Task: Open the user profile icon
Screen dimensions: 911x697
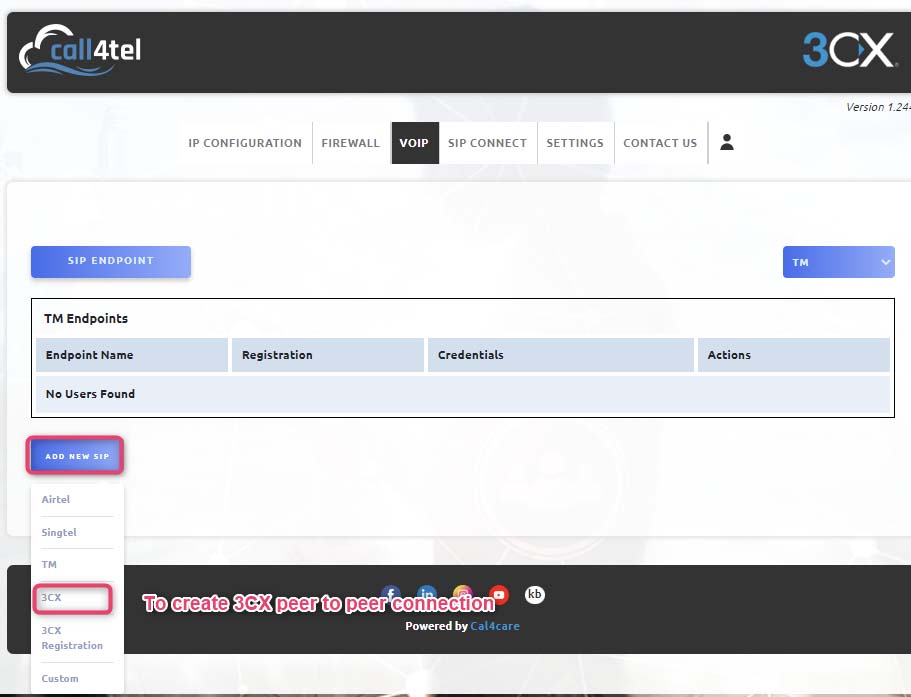Action: coord(726,142)
